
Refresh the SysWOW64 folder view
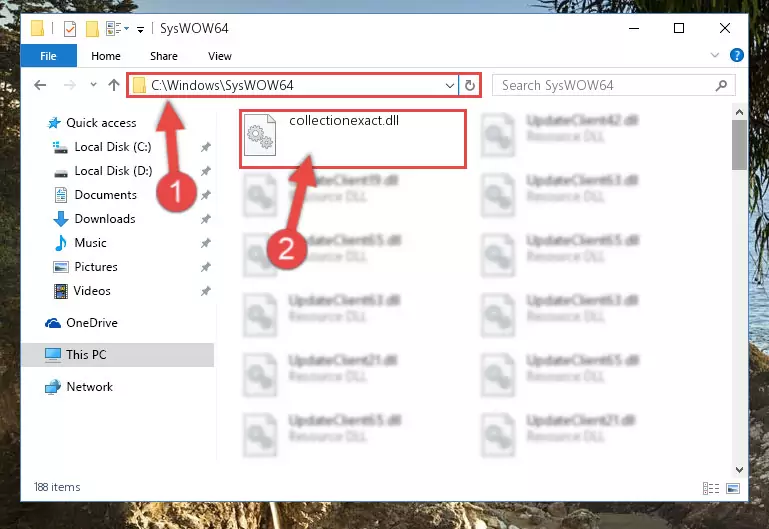pyautogui.click(x=469, y=86)
